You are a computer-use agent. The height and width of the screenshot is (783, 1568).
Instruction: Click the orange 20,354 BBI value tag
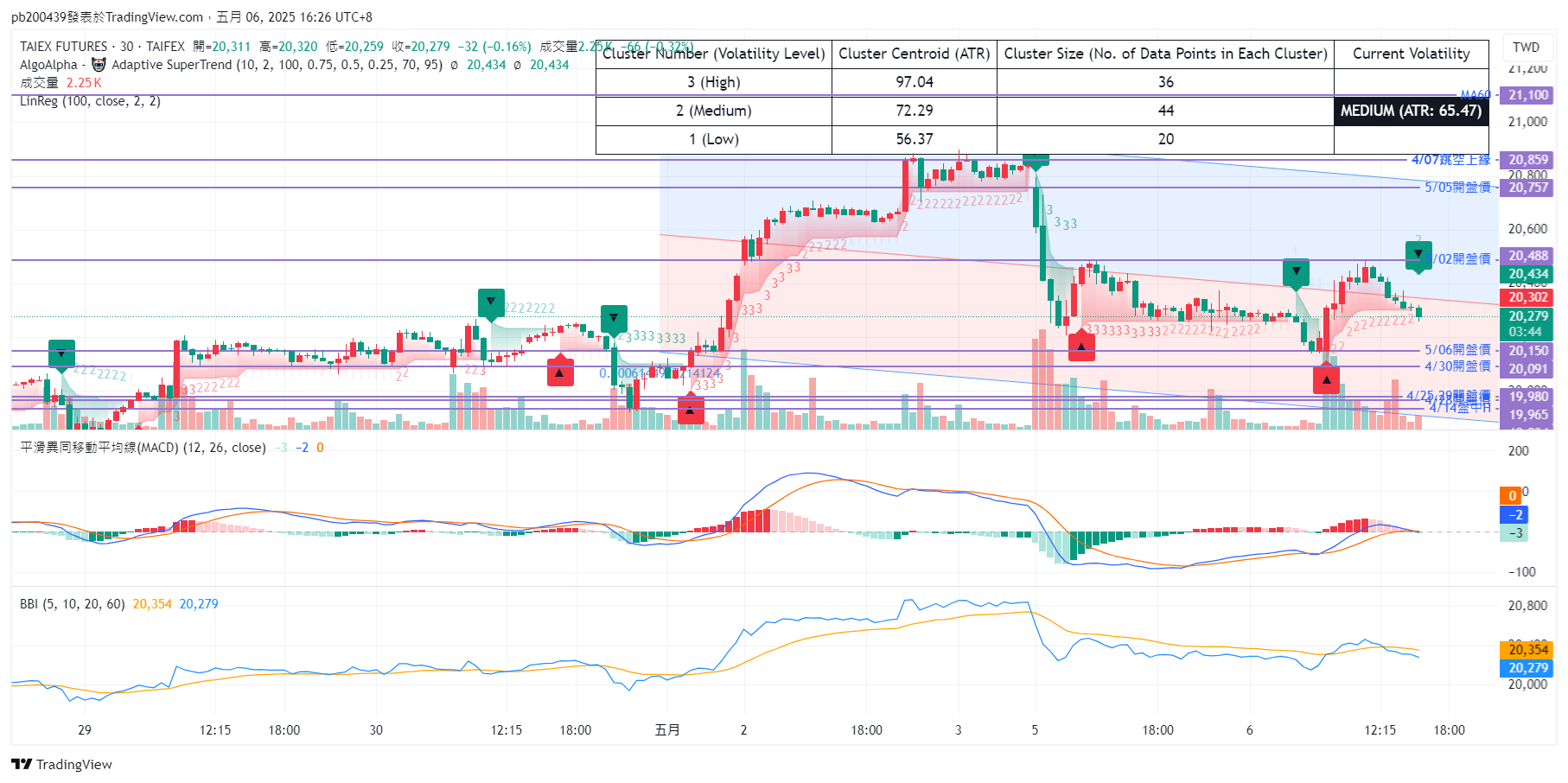click(x=1527, y=650)
